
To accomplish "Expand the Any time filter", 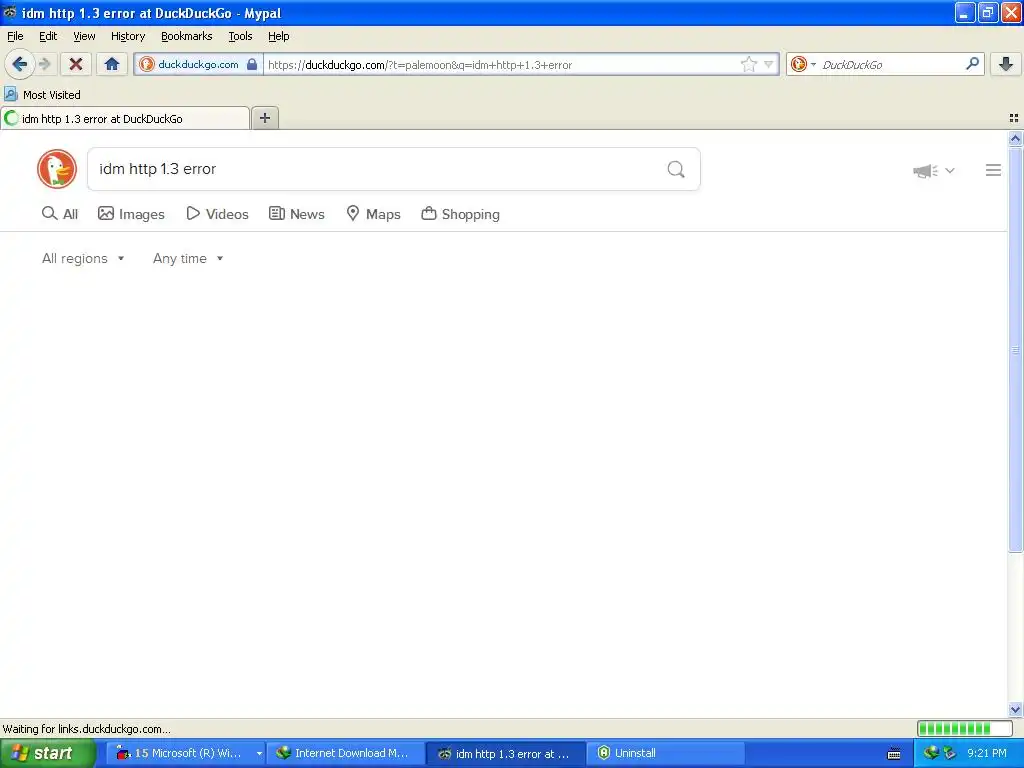I will pos(188,259).
